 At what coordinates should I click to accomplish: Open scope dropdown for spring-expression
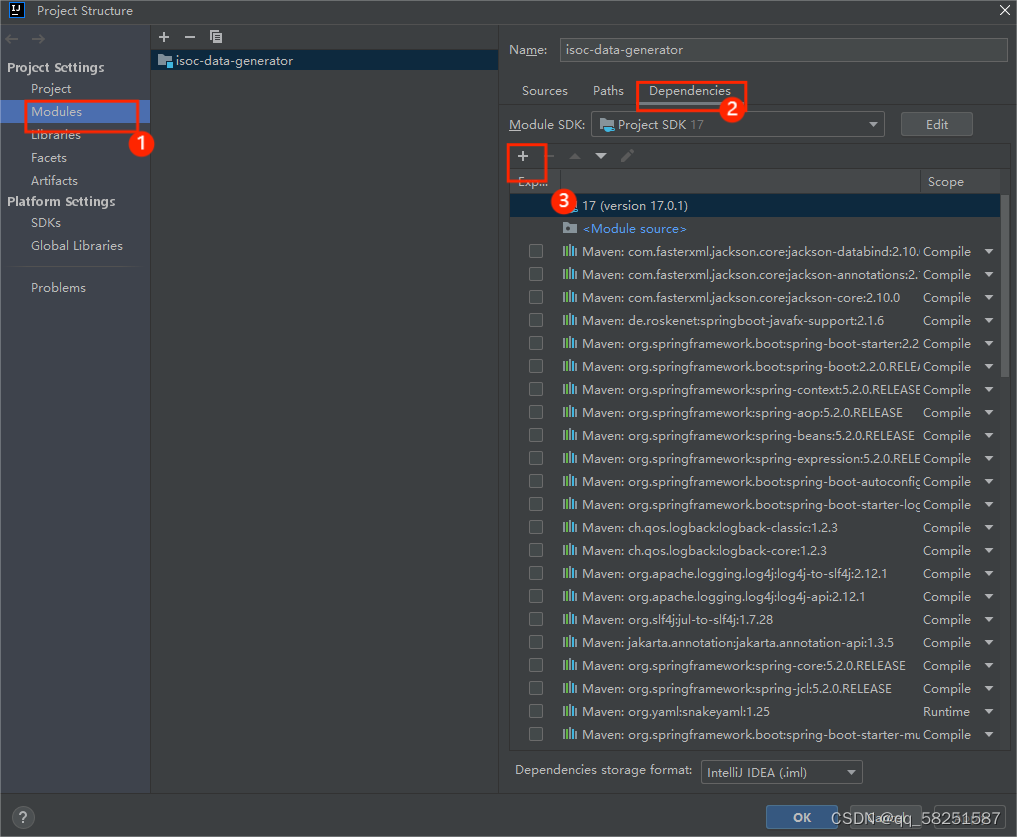pos(988,459)
